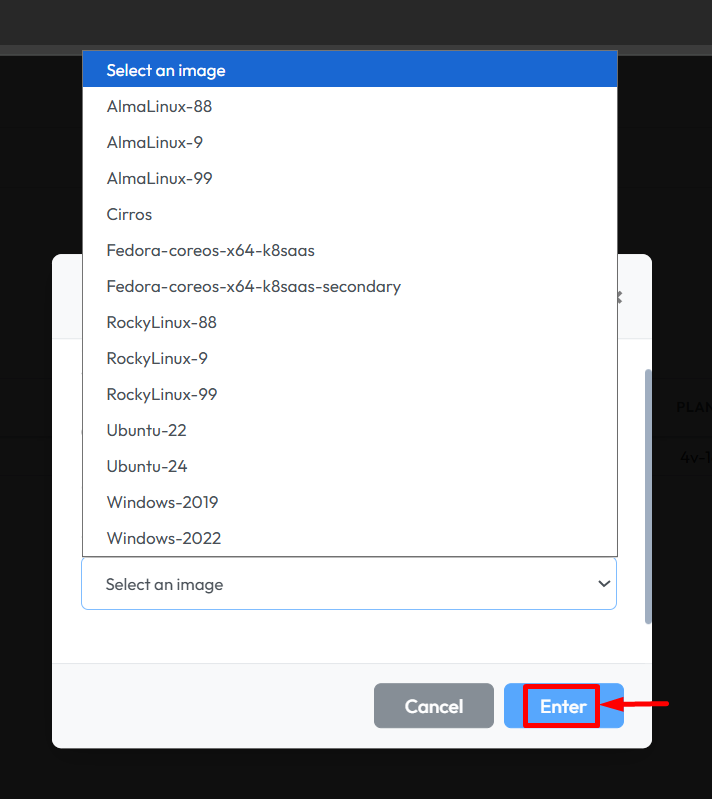Choose Windows-2022 from the list
Viewport: 712px width, 799px height.
point(164,538)
